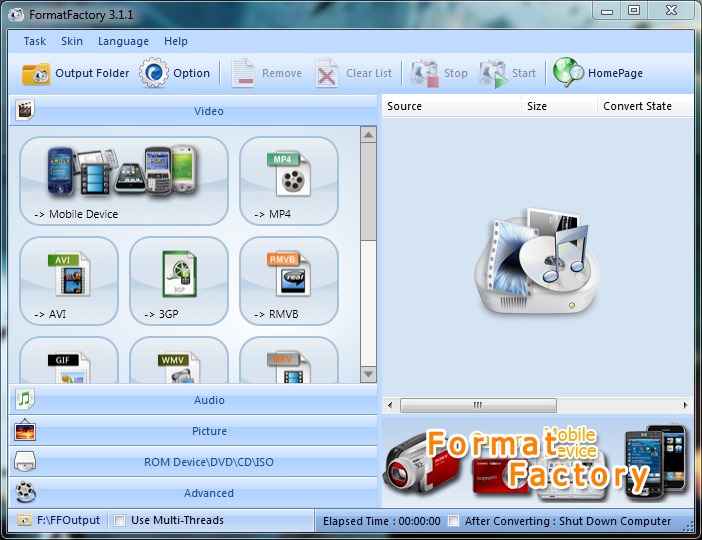Click the FormatFactory title bar icon
Image resolution: width=702 pixels, height=540 pixels.
pyautogui.click(x=16, y=15)
